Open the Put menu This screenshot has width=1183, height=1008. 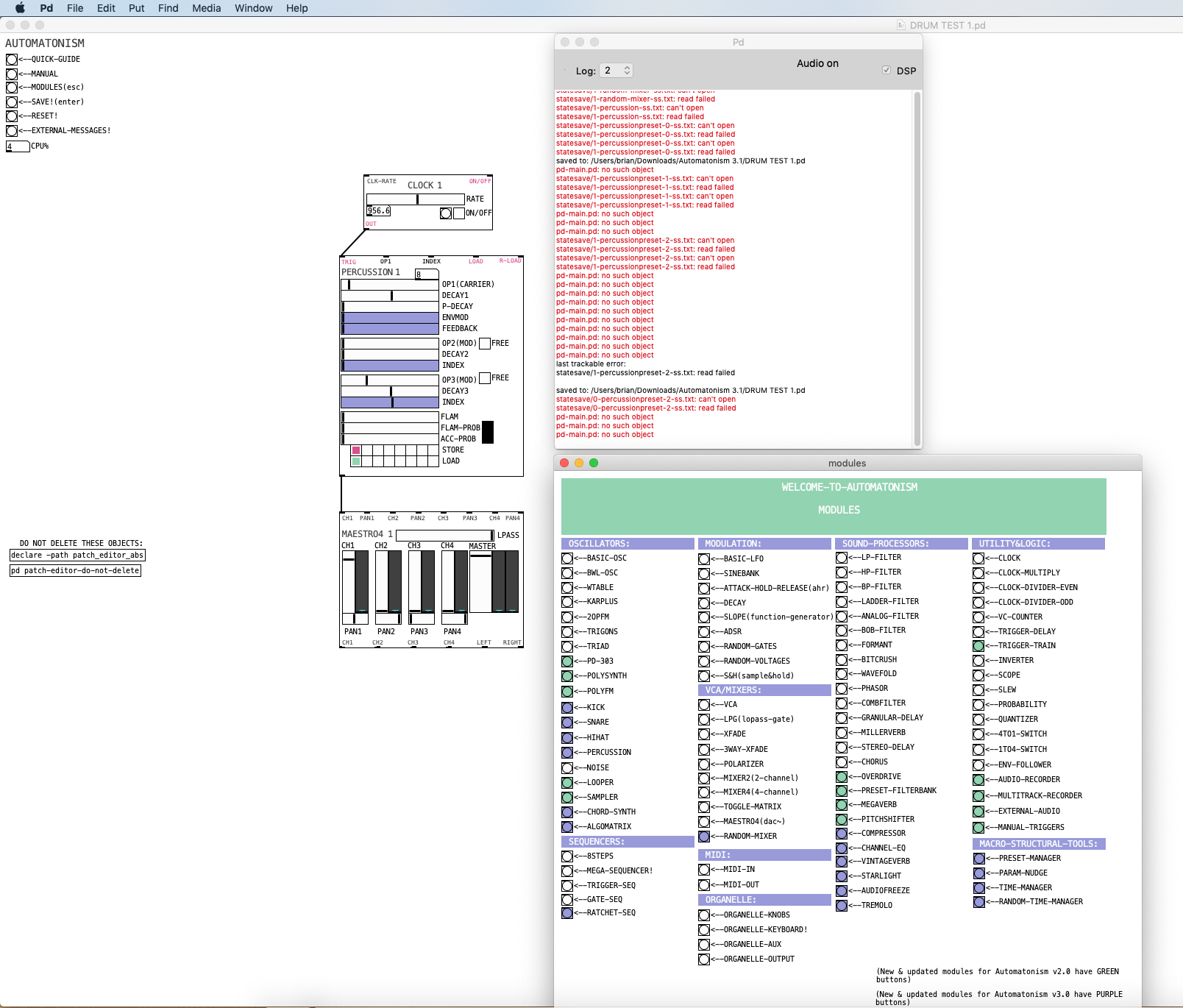coord(137,8)
